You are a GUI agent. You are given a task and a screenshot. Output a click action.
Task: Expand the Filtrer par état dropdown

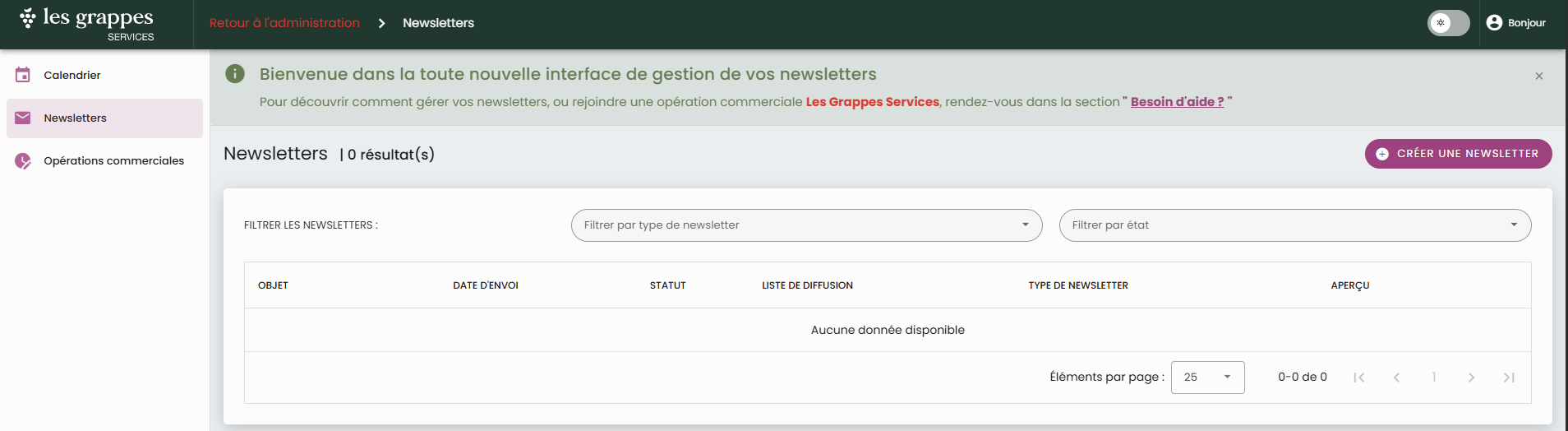coord(1294,225)
